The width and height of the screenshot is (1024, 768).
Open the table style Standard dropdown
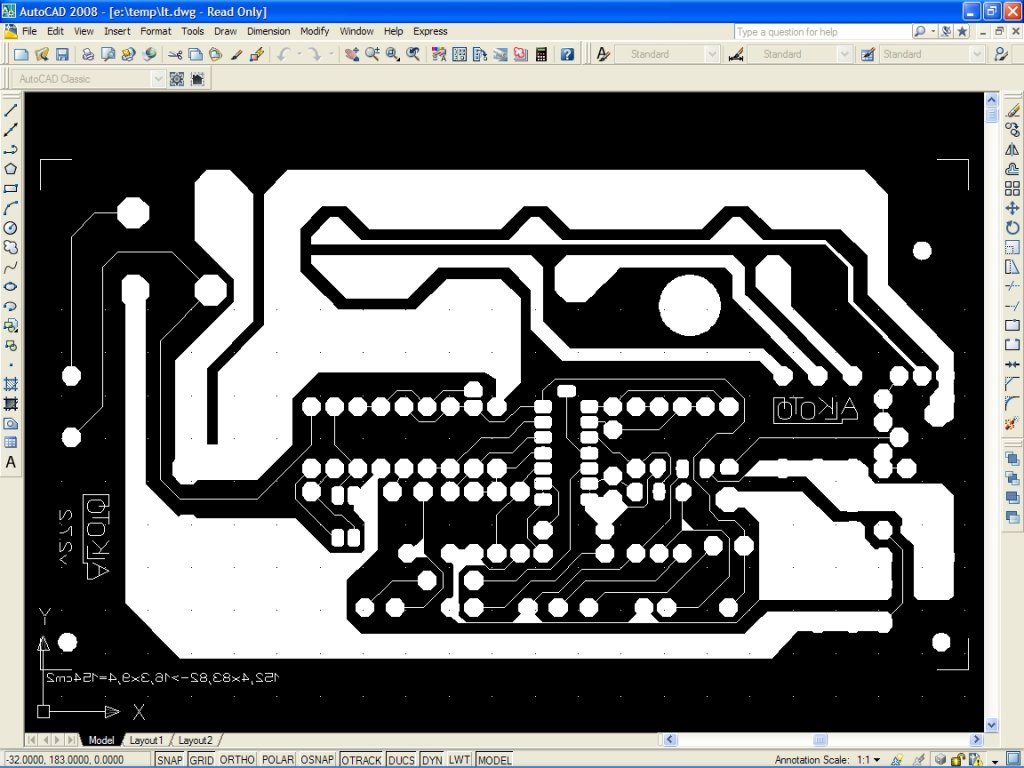[977, 54]
